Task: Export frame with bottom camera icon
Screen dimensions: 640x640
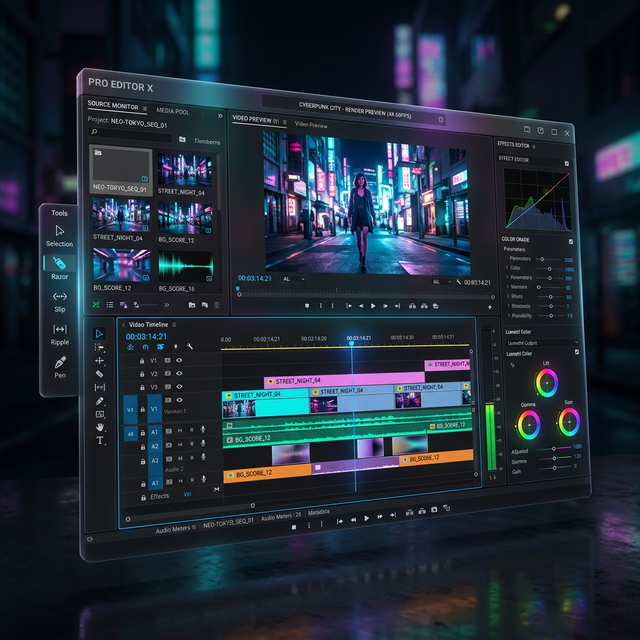Action: pyautogui.click(x=434, y=509)
